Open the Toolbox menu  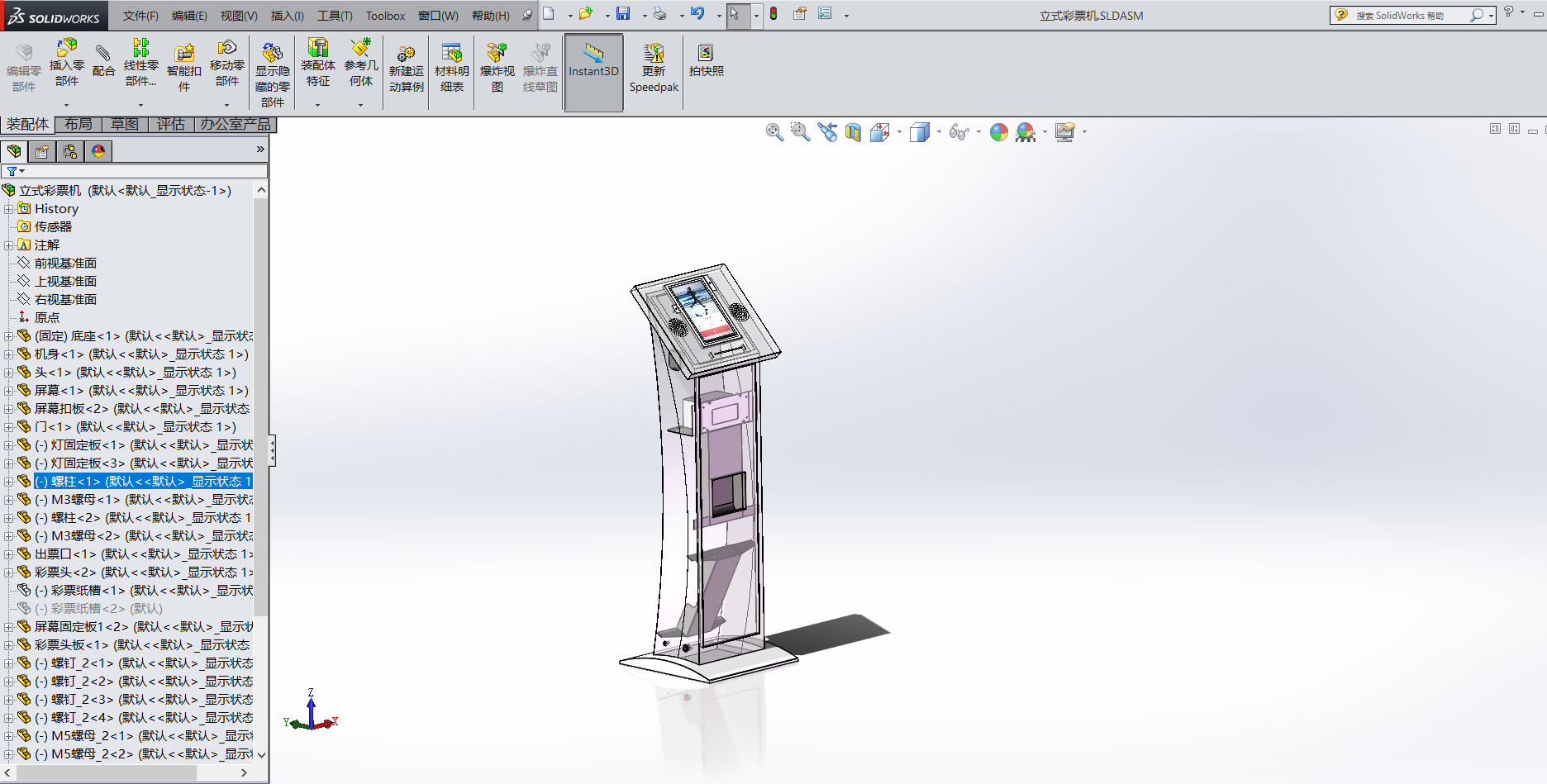click(x=386, y=16)
